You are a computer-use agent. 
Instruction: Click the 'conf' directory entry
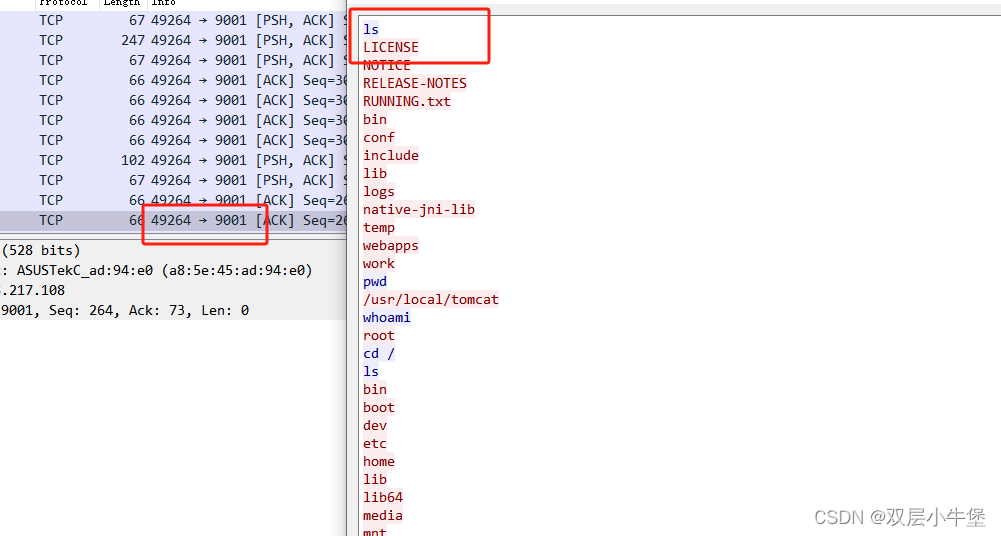(x=379, y=137)
